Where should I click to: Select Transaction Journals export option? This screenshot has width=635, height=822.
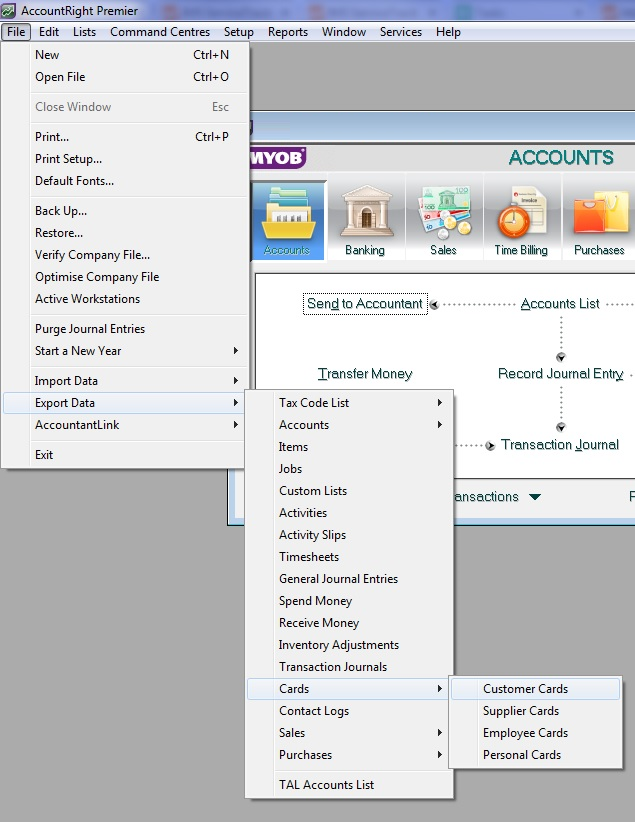tap(349, 667)
